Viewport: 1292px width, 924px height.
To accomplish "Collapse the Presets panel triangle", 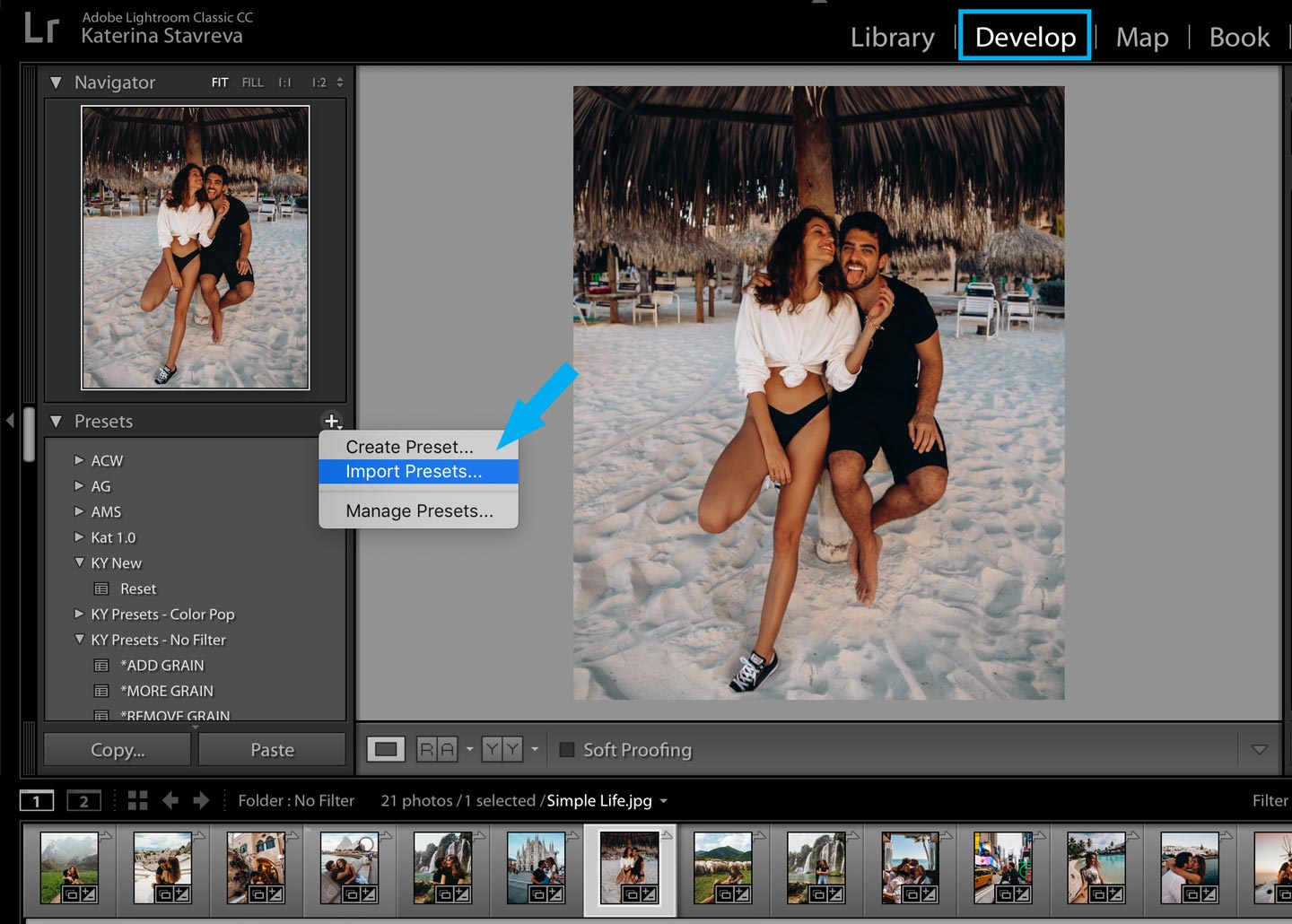I will (x=57, y=421).
